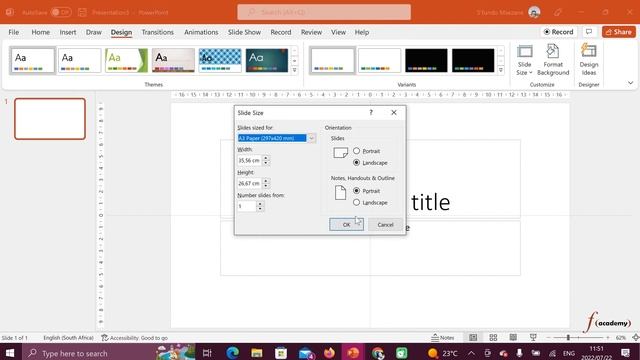Viewport: 640px width, 360px height.
Task: Adjust the Number slides from spinner
Action: coord(260,206)
